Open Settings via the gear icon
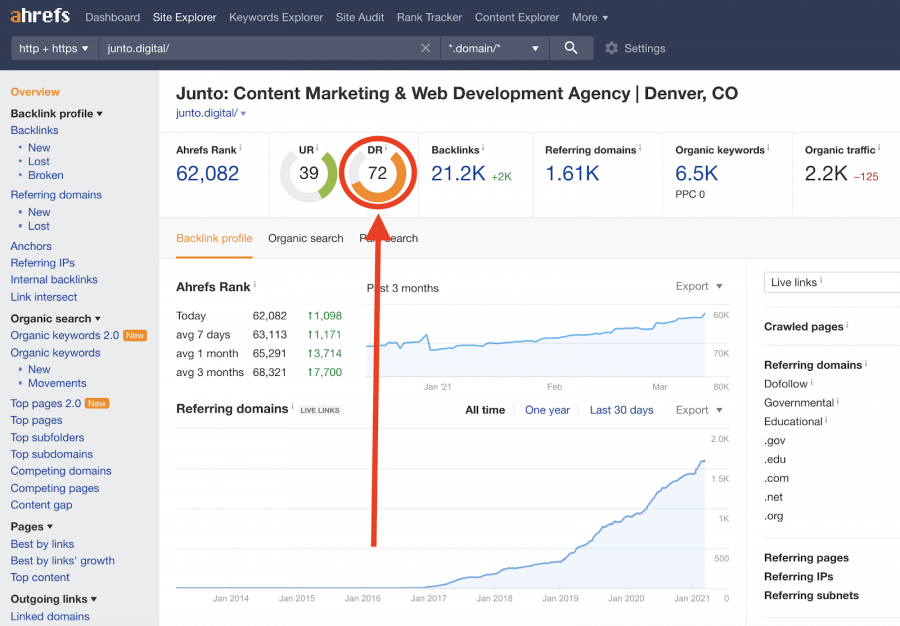 [x=611, y=47]
